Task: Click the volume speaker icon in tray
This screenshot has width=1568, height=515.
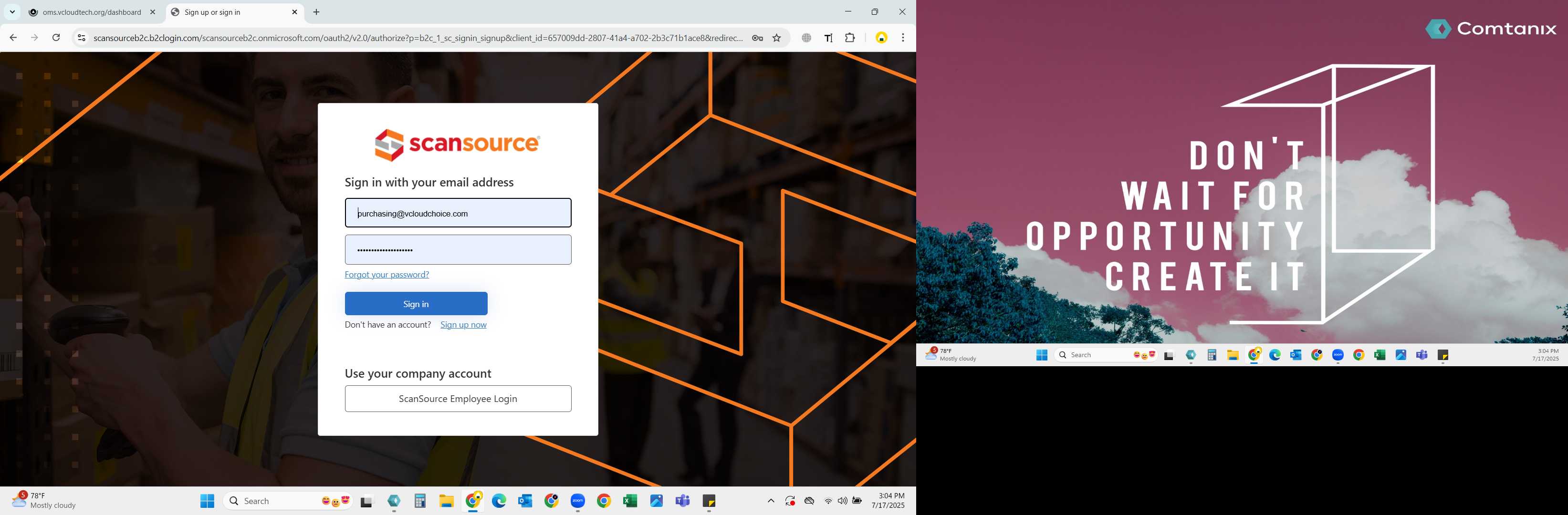Action: 842,501
